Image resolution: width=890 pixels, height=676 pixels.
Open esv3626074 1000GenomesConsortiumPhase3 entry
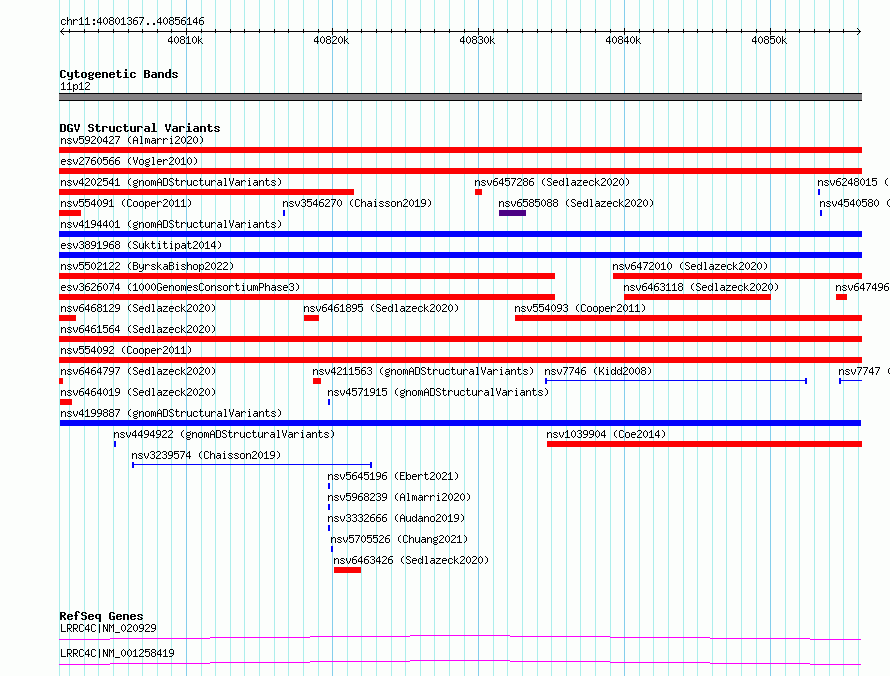click(x=180, y=287)
